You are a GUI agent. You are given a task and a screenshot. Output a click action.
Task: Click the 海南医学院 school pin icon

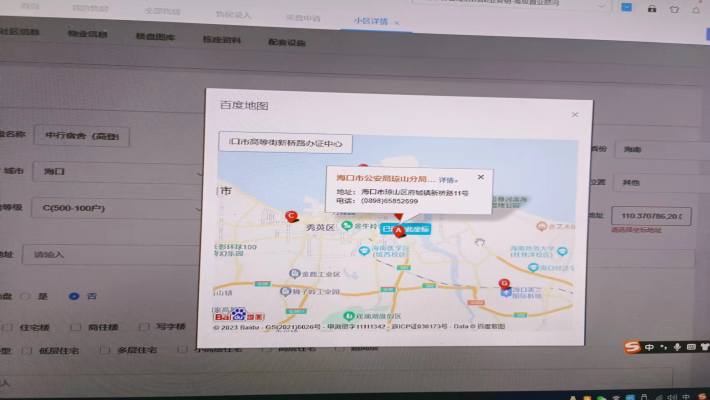tap(364, 251)
